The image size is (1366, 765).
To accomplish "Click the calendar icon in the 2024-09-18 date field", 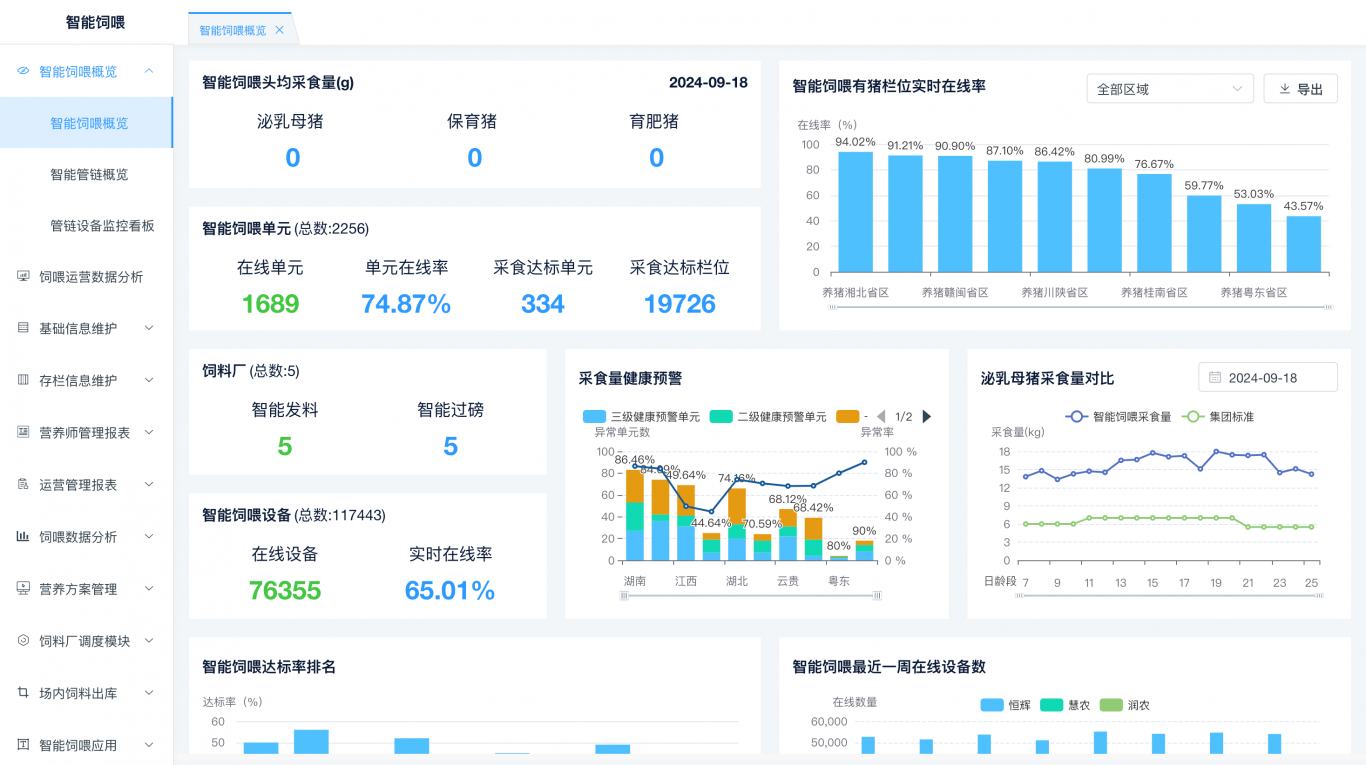I will pyautogui.click(x=1215, y=378).
